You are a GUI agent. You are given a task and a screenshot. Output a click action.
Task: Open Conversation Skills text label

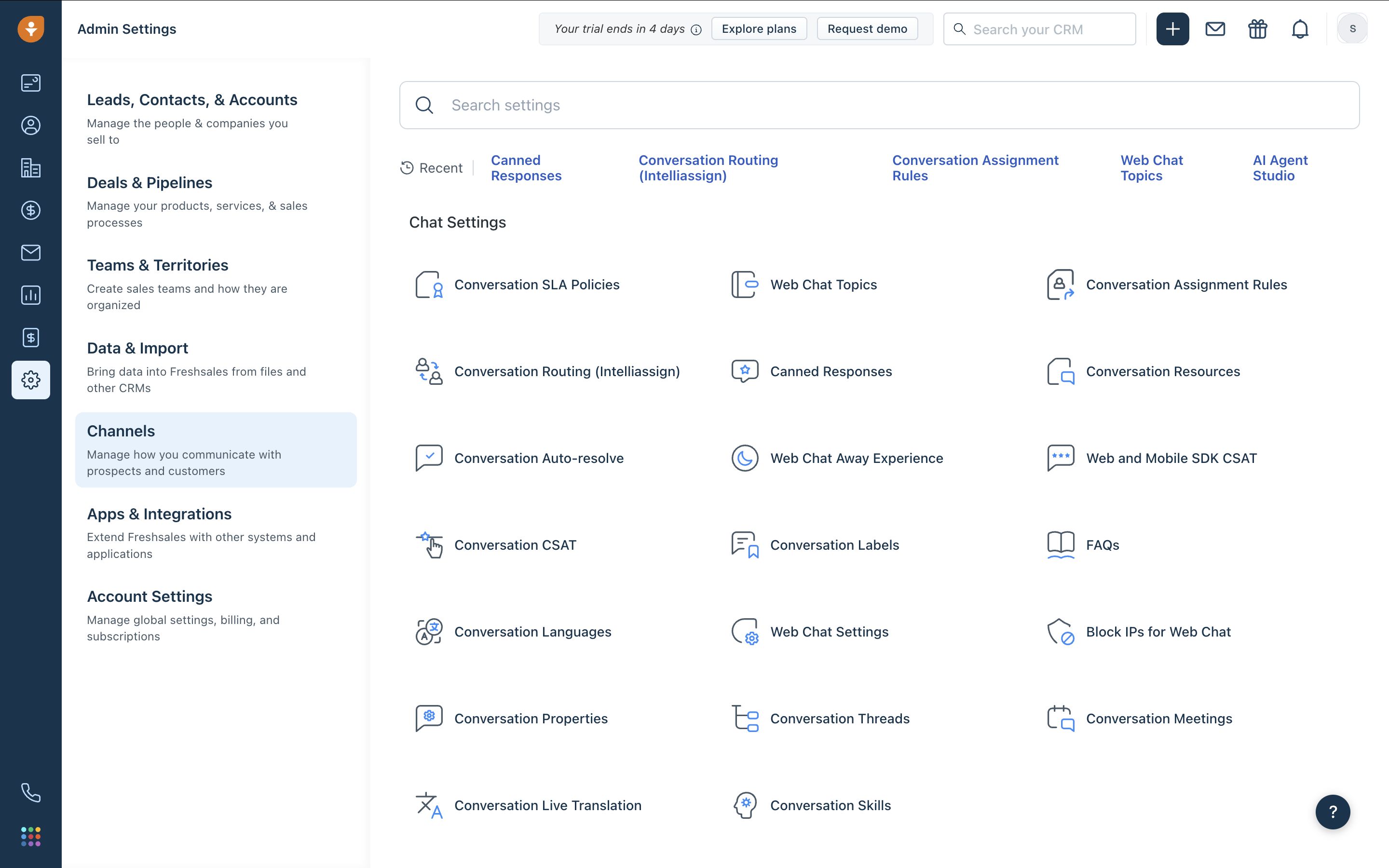(x=831, y=805)
